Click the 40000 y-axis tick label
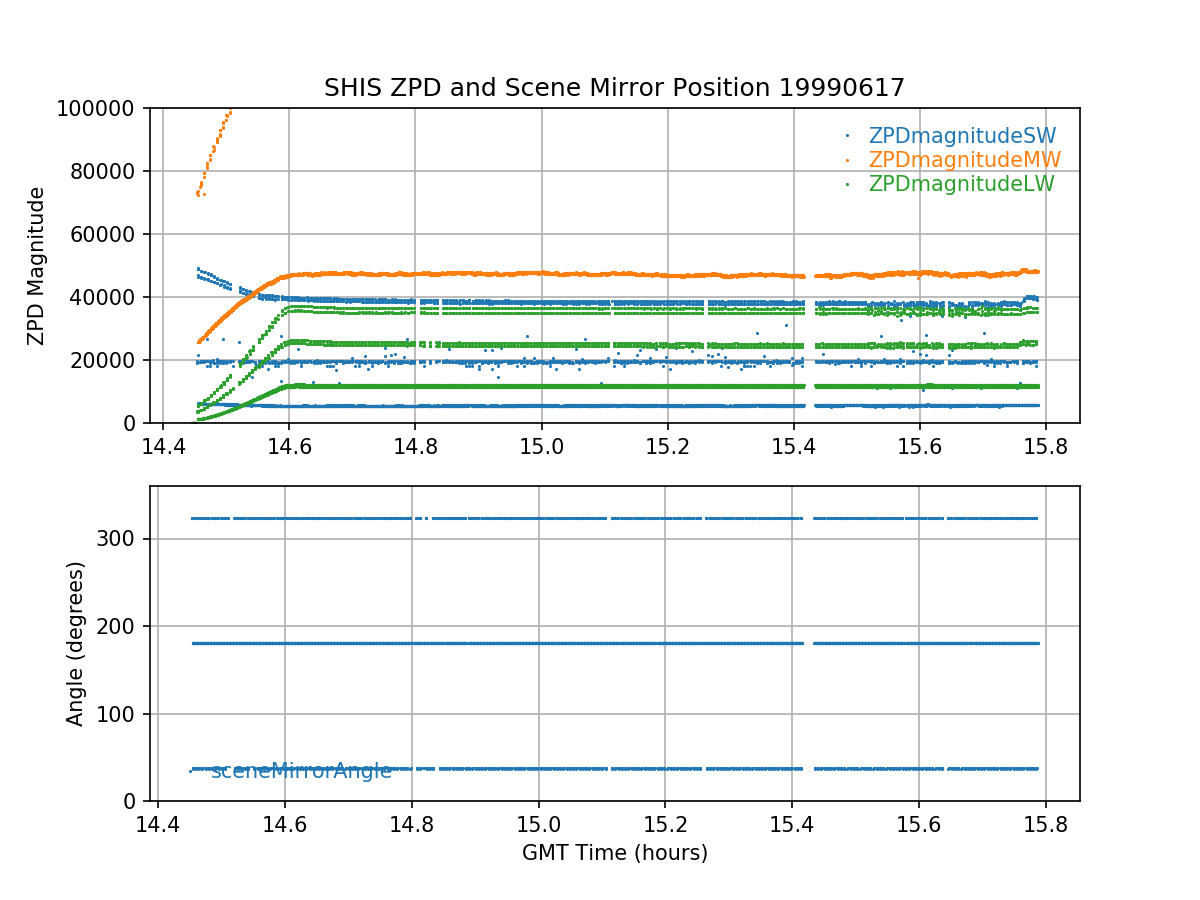Image resolution: width=1200 pixels, height=900 pixels. [109, 297]
